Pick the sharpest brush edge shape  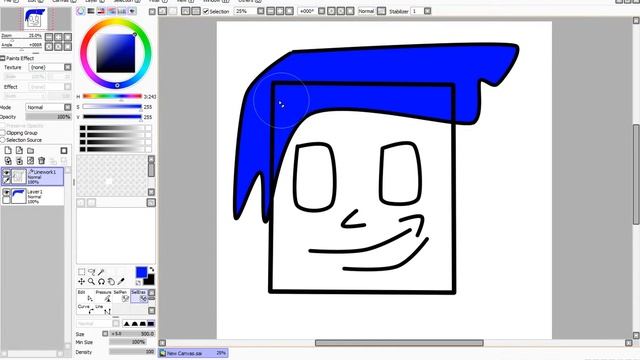[x=127, y=324]
